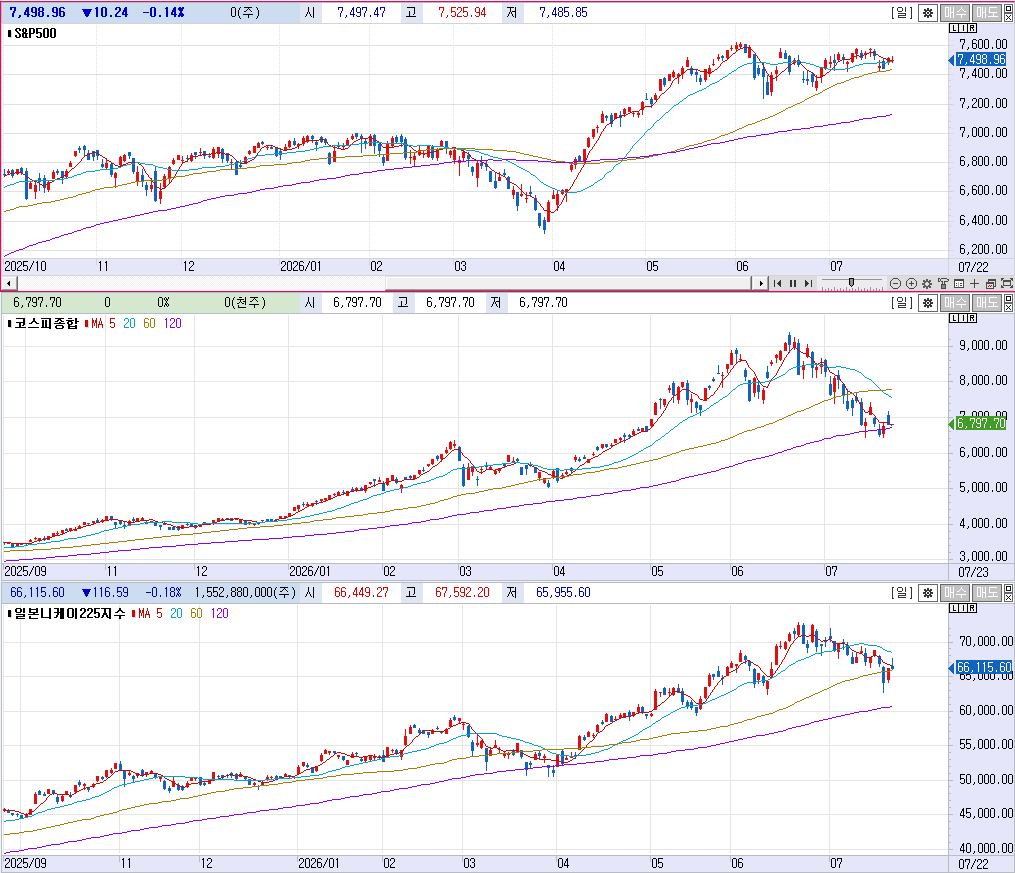This screenshot has height=873, width=1015.
Task: Click 매수 buy button in 코스피종합 chart header
Action: click(x=954, y=302)
